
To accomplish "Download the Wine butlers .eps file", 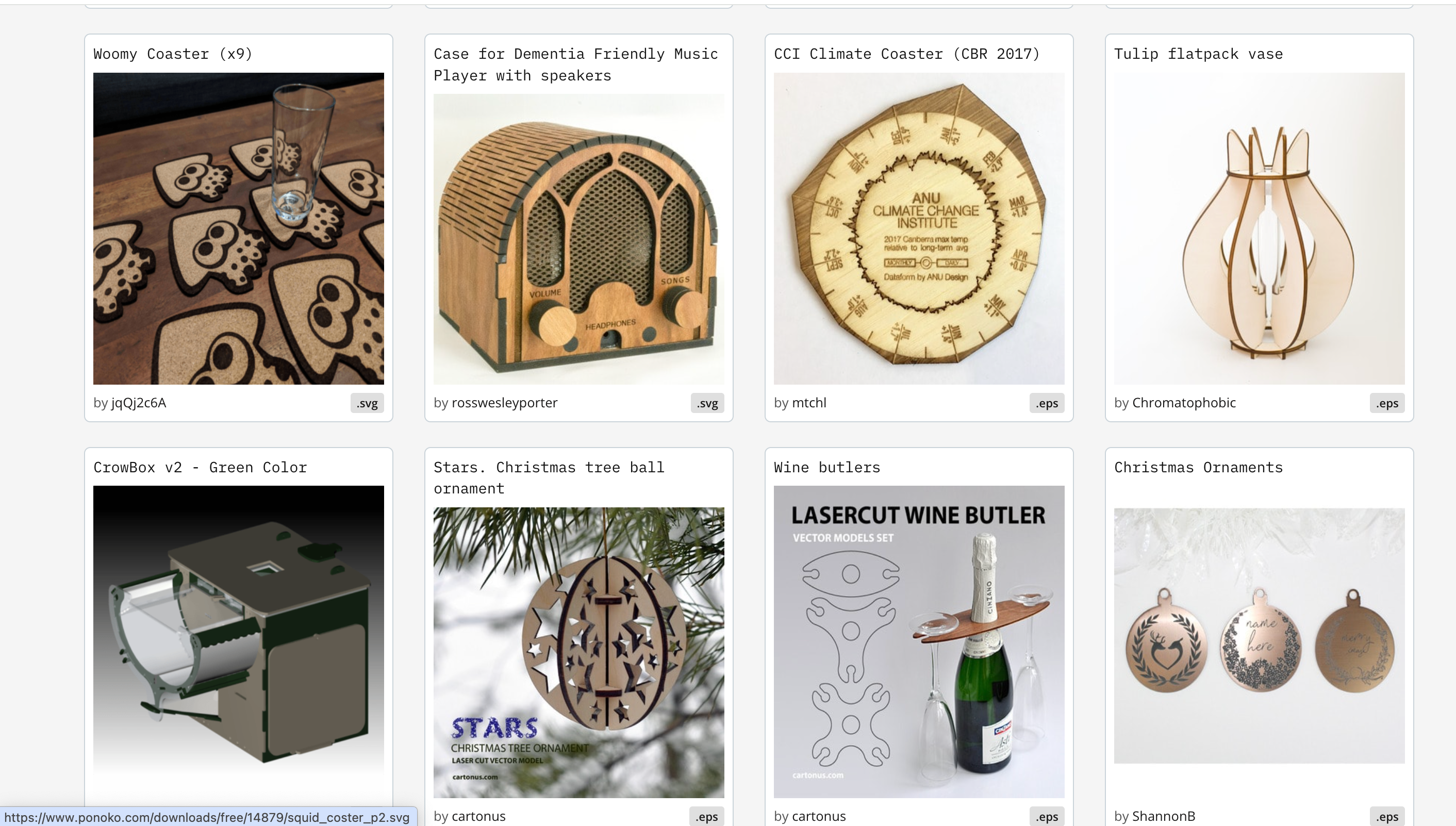I will (1047, 816).
